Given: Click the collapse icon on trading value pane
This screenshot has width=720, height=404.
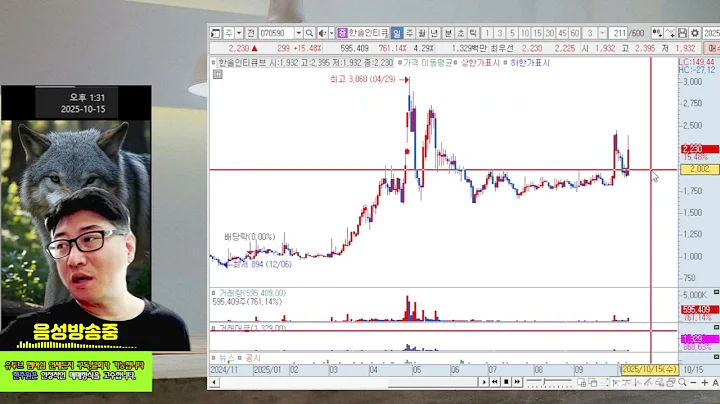Looking at the screenshot, I should click(x=716, y=327).
